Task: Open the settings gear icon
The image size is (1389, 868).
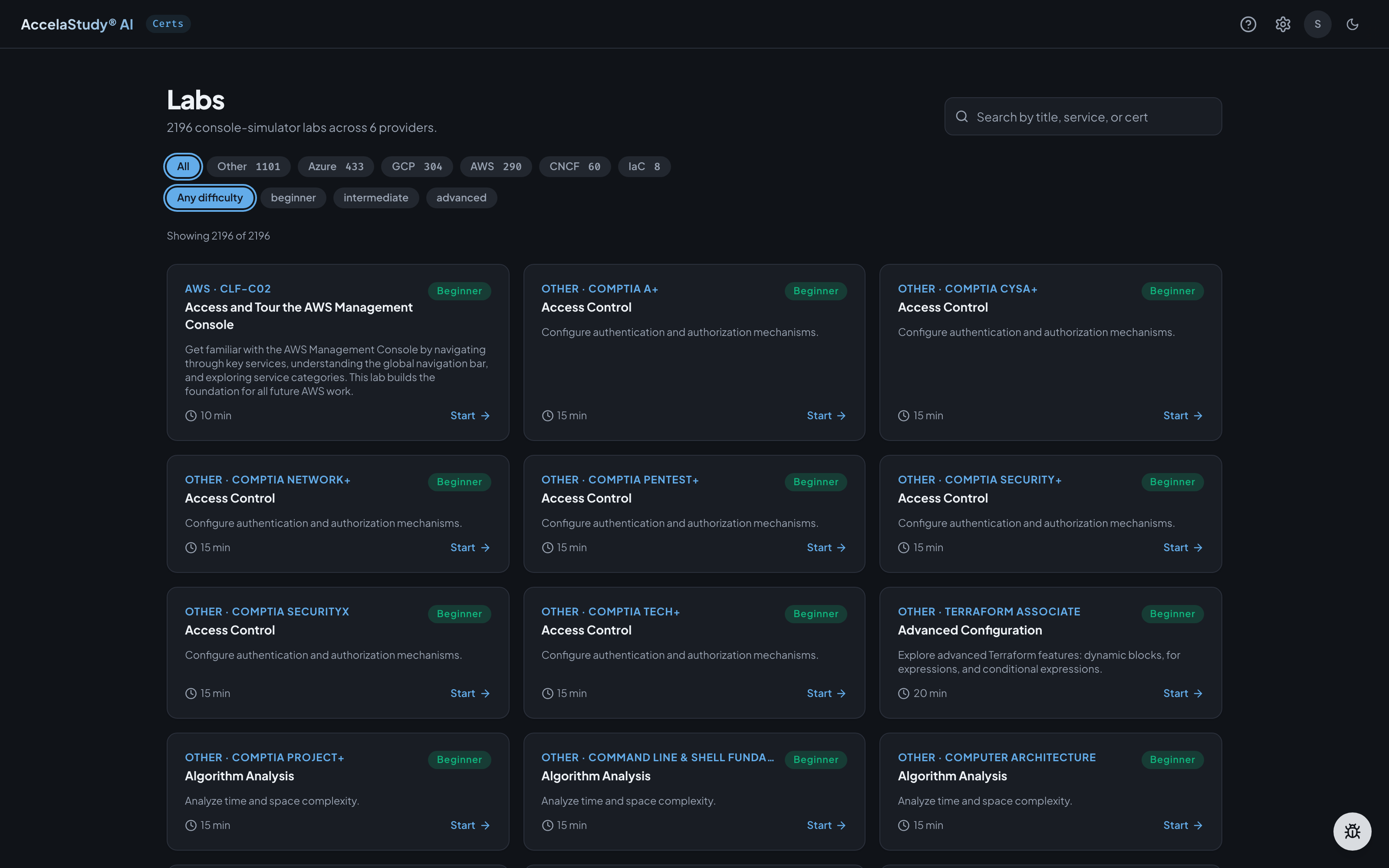Action: (1283, 24)
